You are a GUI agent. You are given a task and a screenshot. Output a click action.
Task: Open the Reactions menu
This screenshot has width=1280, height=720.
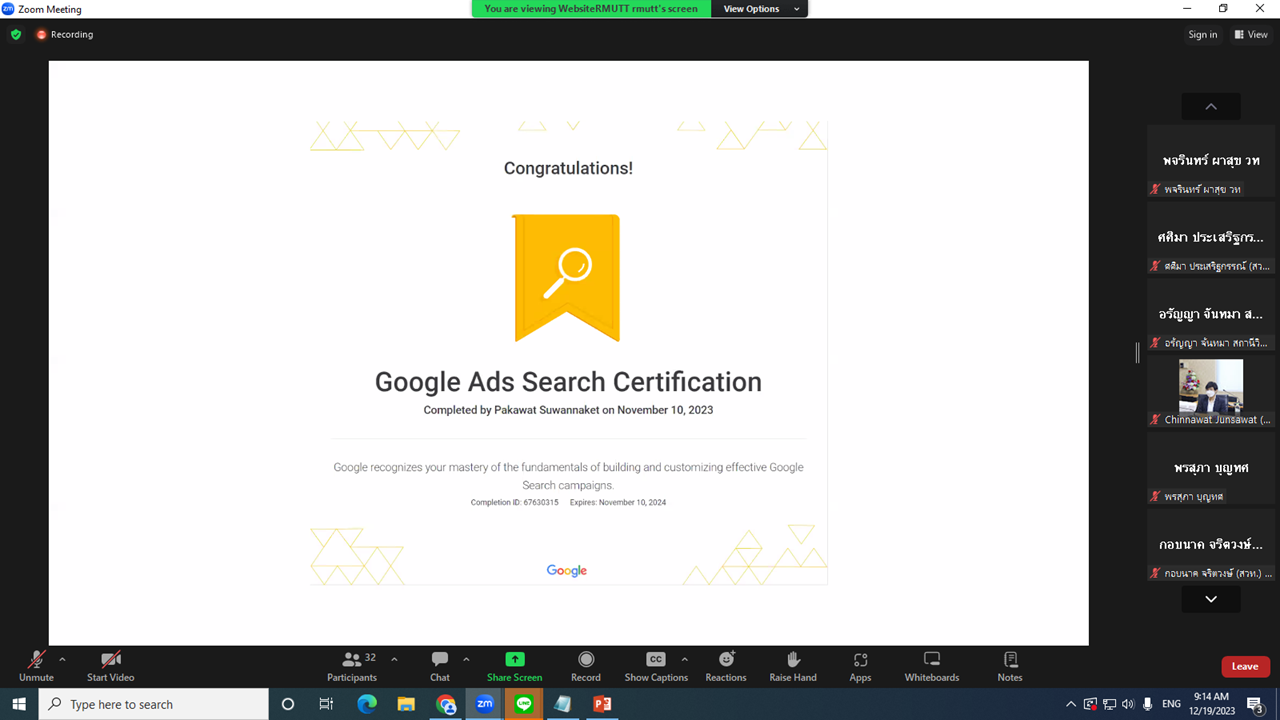click(726, 666)
